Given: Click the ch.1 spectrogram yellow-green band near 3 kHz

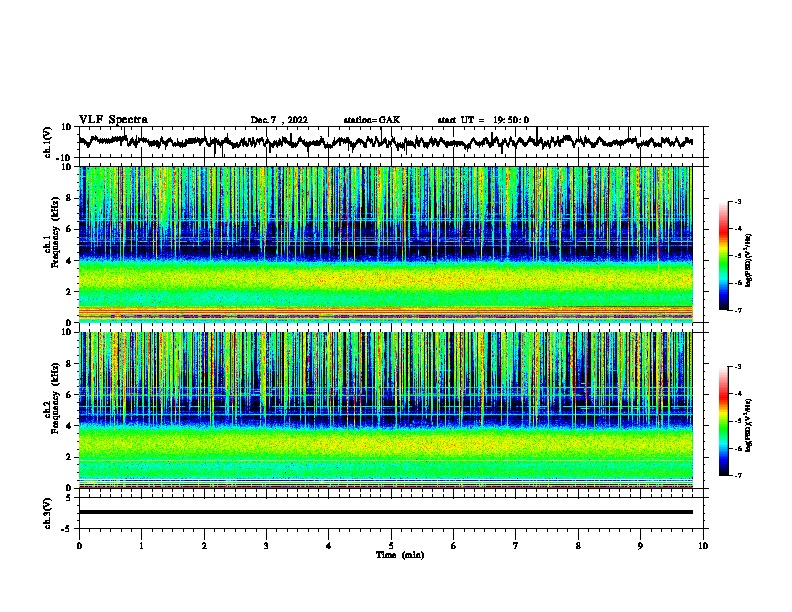Looking at the screenshot, I should point(385,279).
